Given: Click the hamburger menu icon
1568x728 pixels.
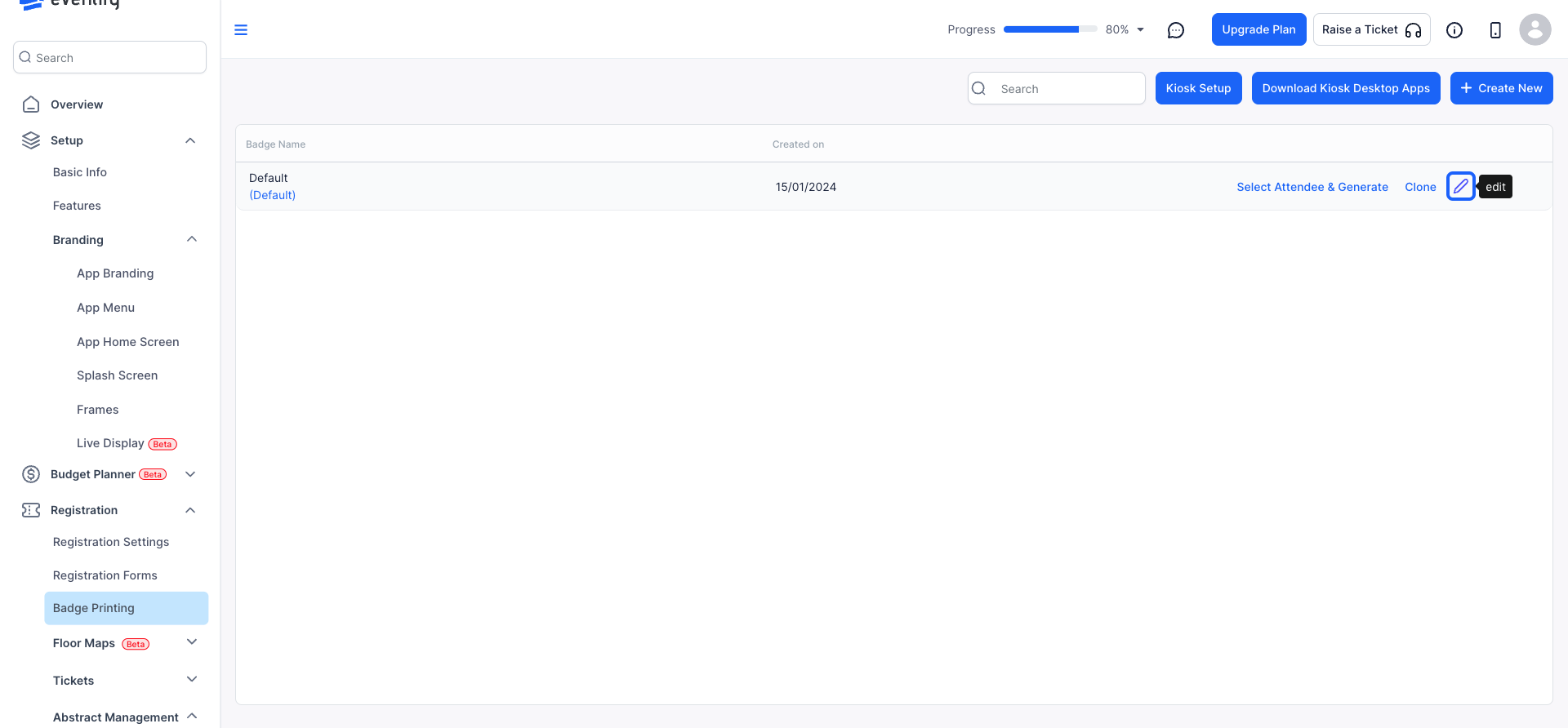Looking at the screenshot, I should coord(241,30).
